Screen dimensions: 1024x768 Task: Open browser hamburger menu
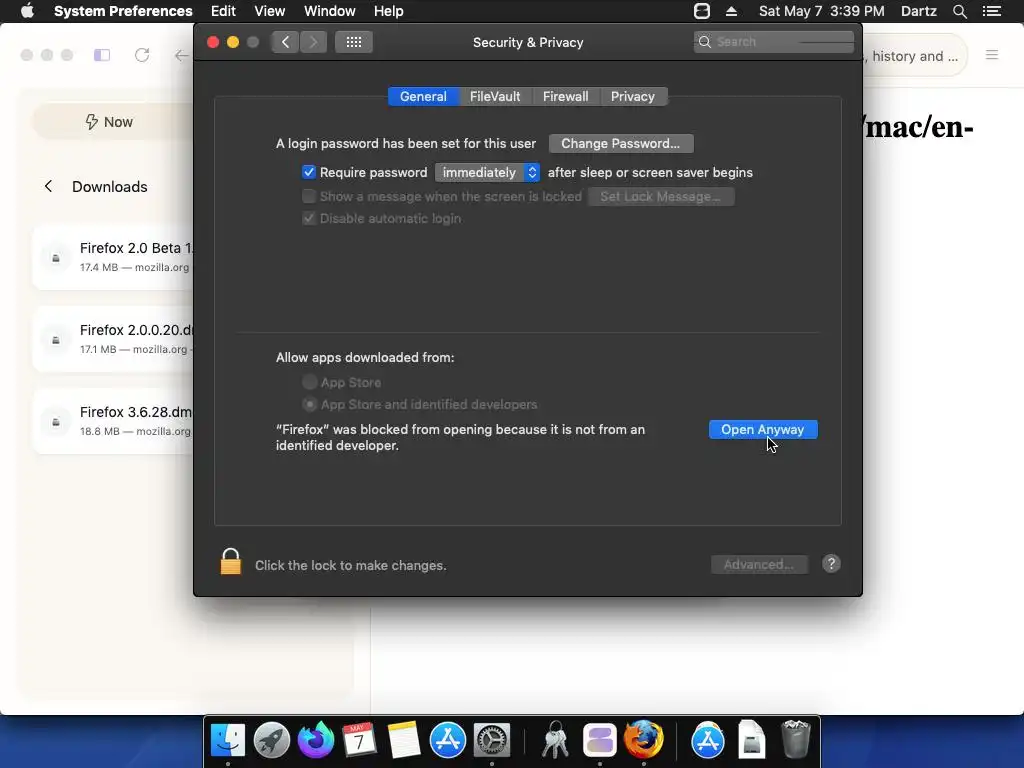pos(992,55)
